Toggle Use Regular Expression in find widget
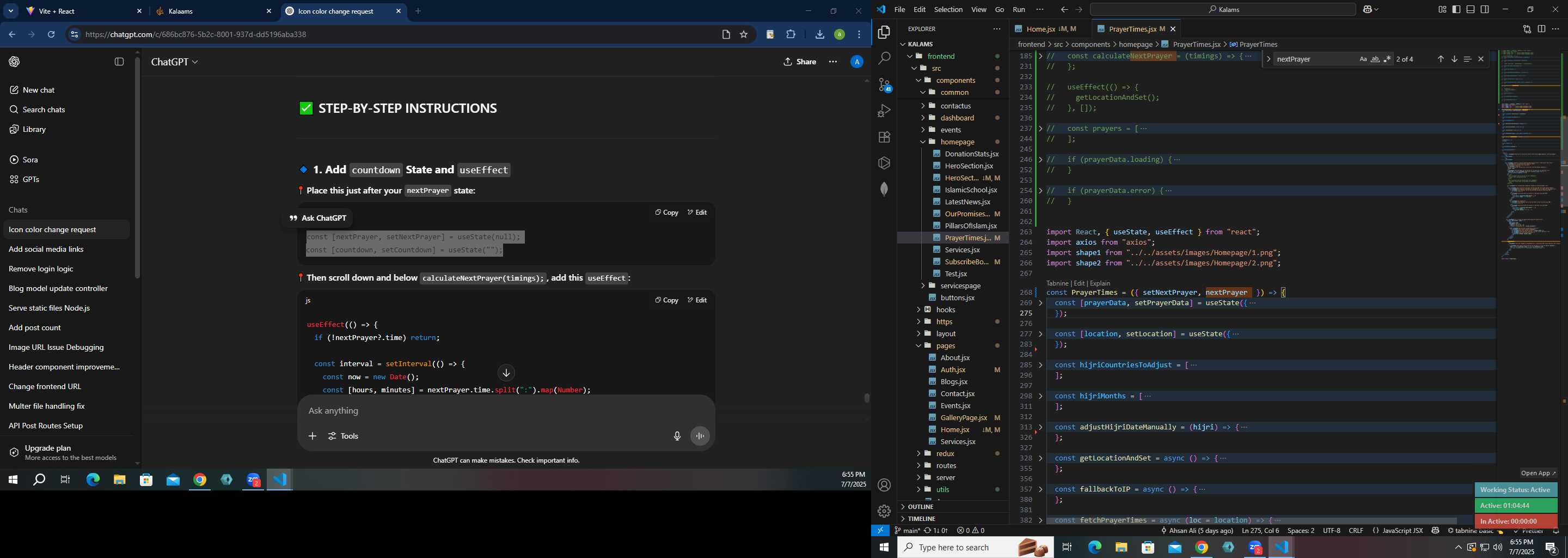Screen dimensions: 1568x558 coord(1387,59)
